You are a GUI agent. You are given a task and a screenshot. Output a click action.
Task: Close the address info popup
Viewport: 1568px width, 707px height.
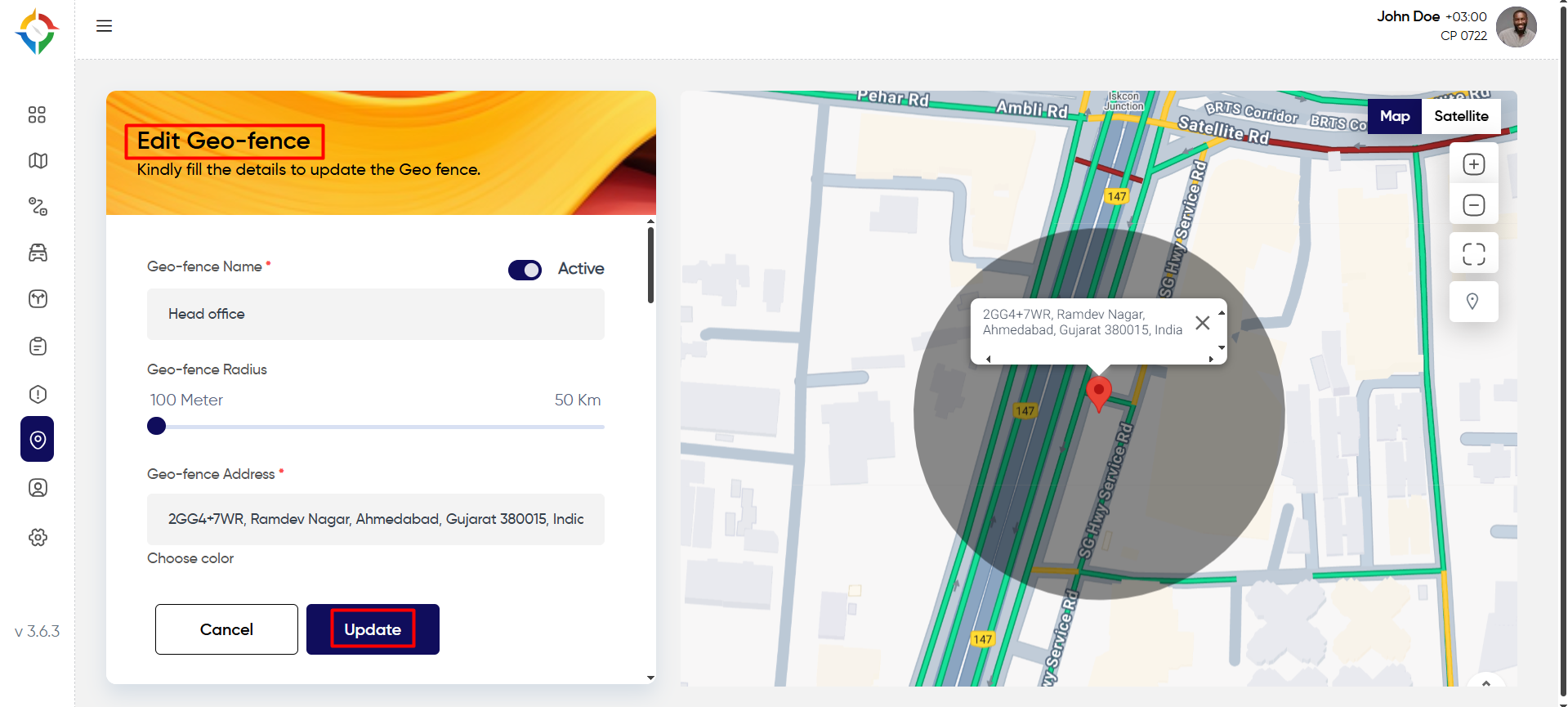[x=1203, y=323]
